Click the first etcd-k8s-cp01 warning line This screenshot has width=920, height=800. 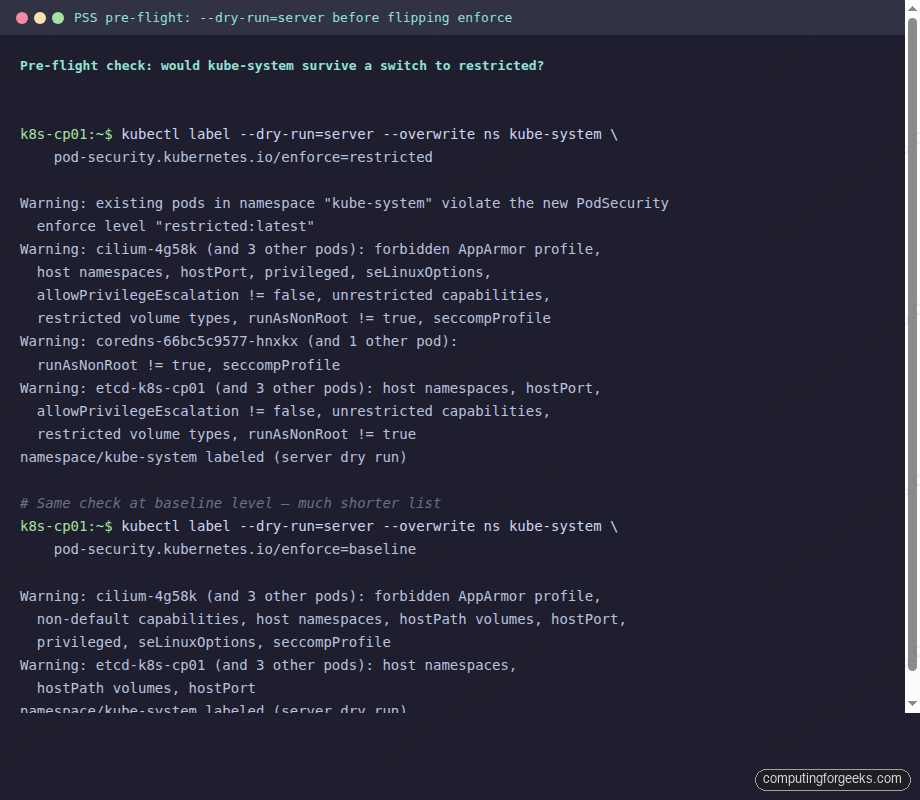click(310, 388)
